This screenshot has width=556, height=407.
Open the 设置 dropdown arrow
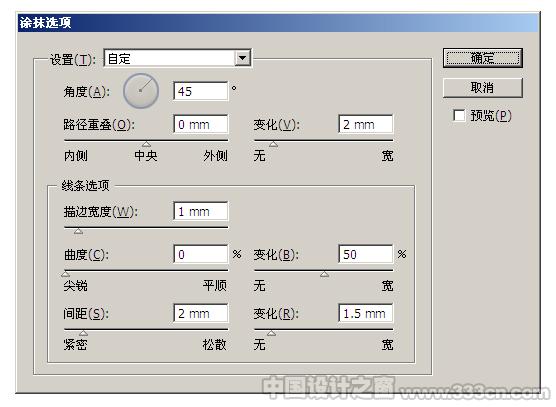point(243,58)
